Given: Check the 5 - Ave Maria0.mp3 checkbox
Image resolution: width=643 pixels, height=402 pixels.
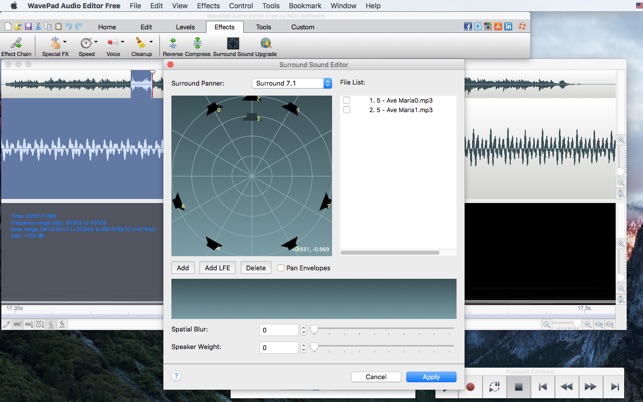Looking at the screenshot, I should pyautogui.click(x=347, y=101).
